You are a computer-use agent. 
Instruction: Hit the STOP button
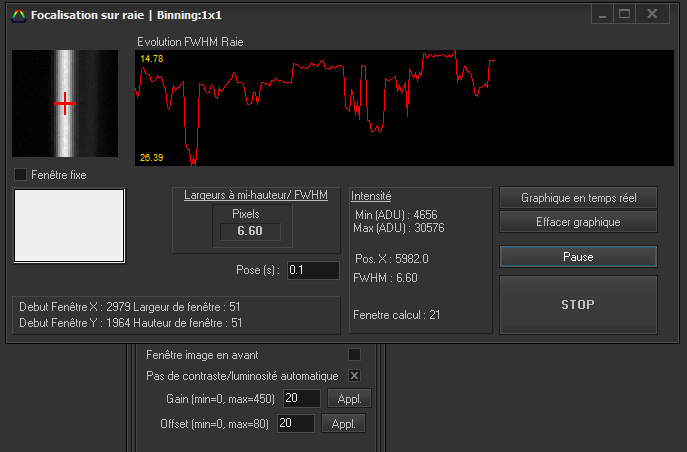coord(578,304)
